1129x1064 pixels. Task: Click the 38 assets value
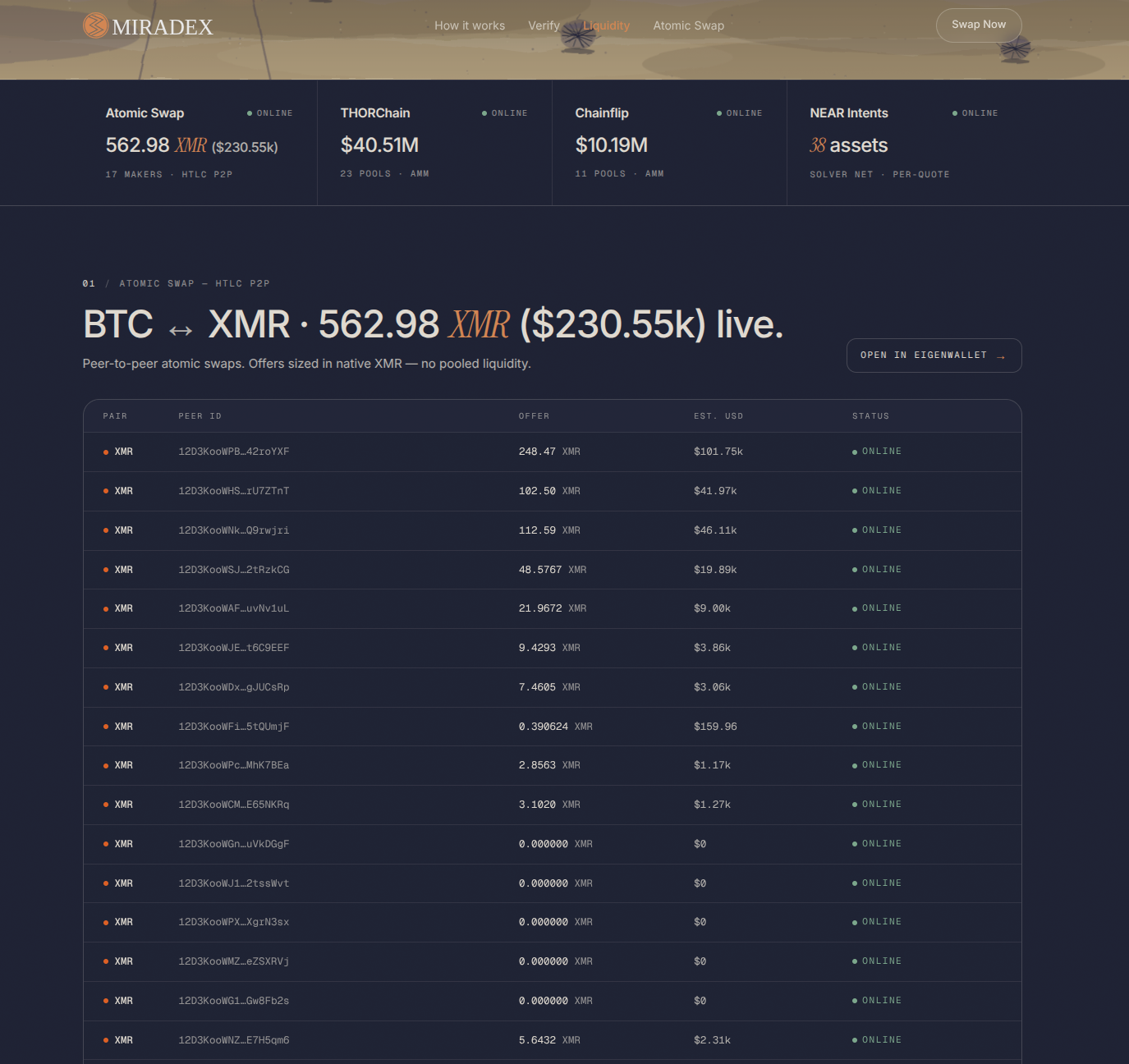pyautogui.click(x=849, y=145)
